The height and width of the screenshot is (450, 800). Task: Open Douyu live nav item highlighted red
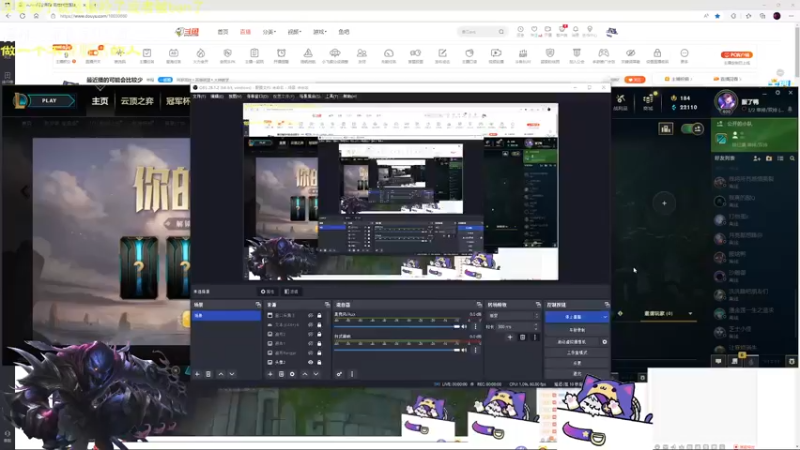pyautogui.click(x=245, y=32)
